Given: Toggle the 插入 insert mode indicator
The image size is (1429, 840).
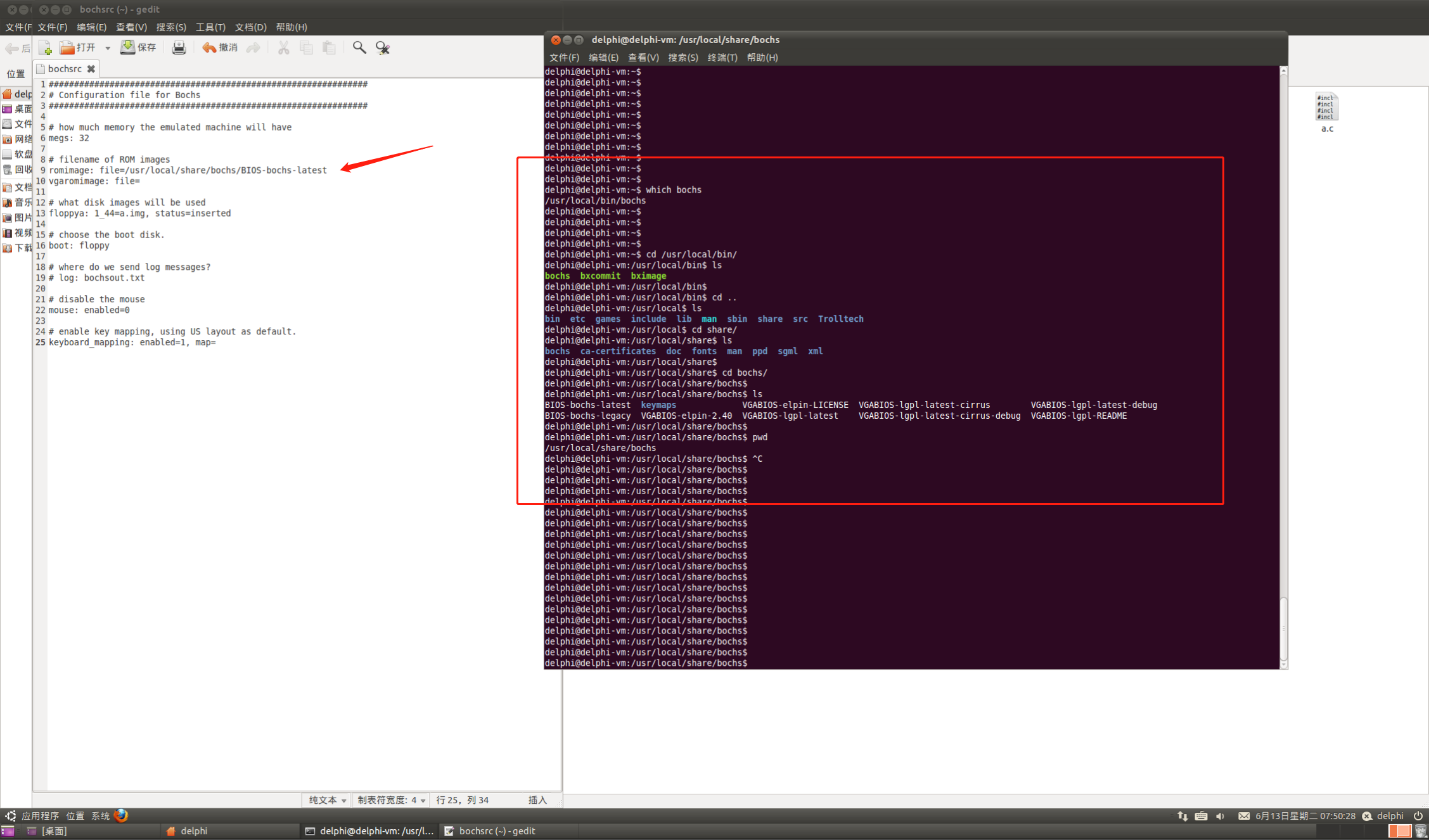Looking at the screenshot, I should [537, 800].
